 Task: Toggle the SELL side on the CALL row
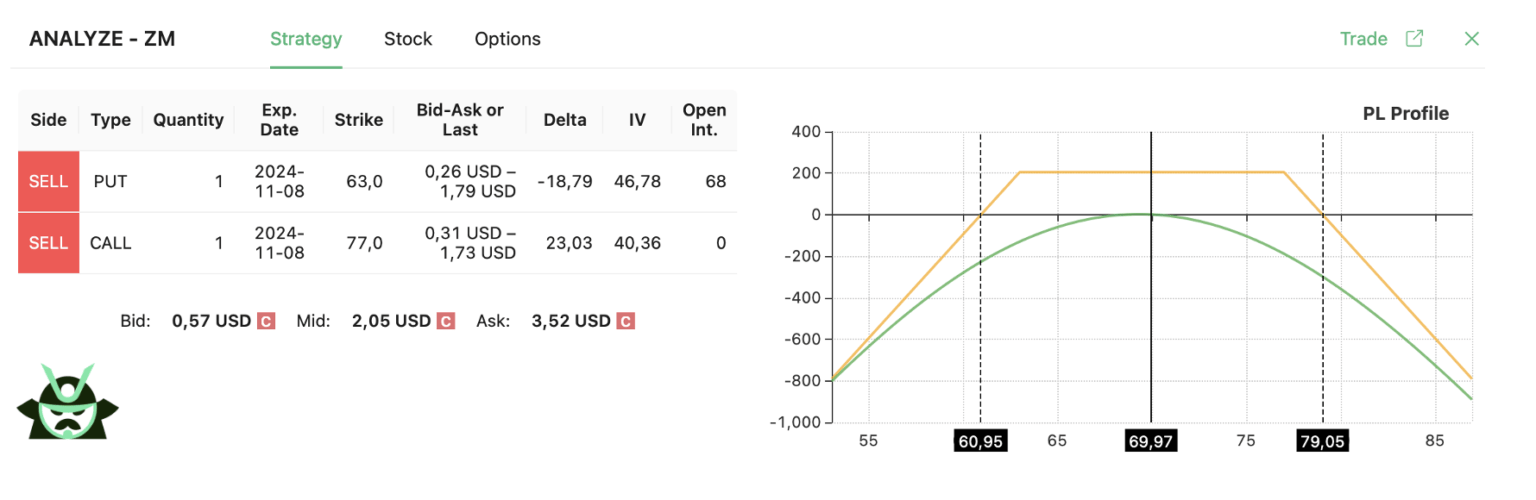[48, 243]
